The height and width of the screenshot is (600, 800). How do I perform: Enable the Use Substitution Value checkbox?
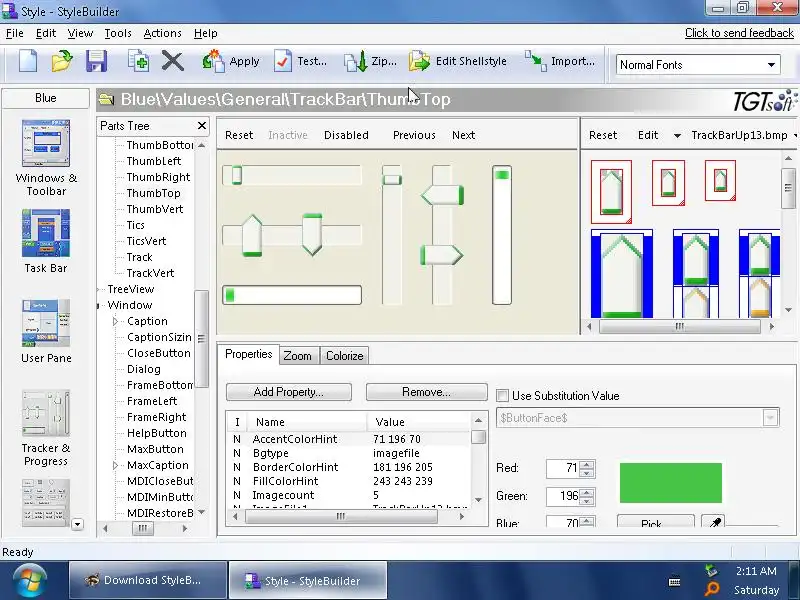(x=503, y=395)
